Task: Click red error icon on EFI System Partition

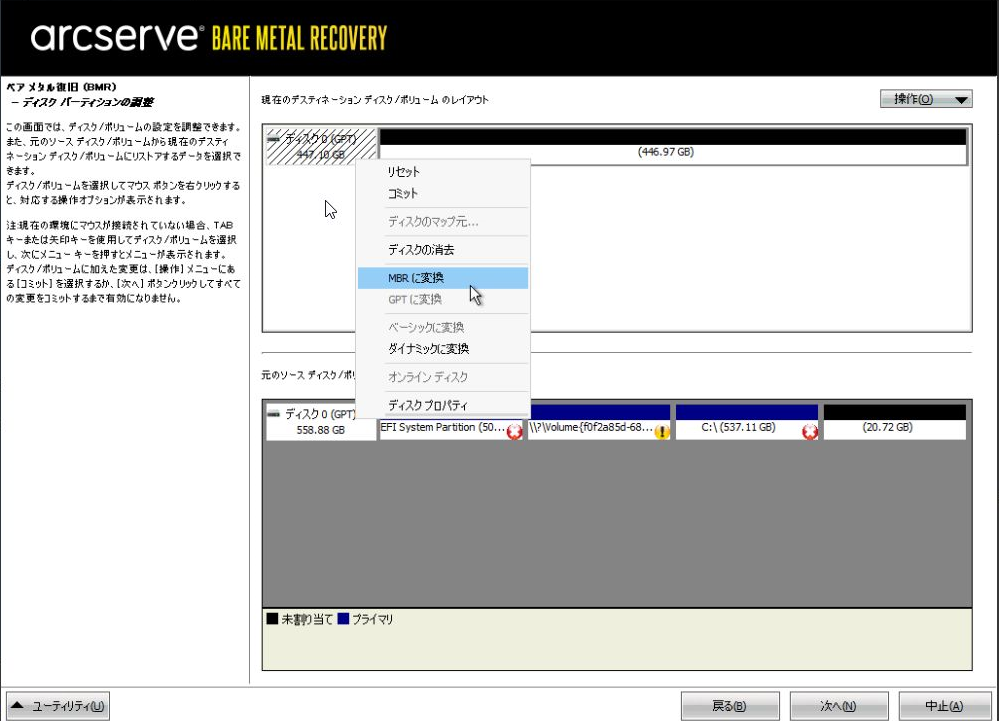Action: click(x=515, y=432)
